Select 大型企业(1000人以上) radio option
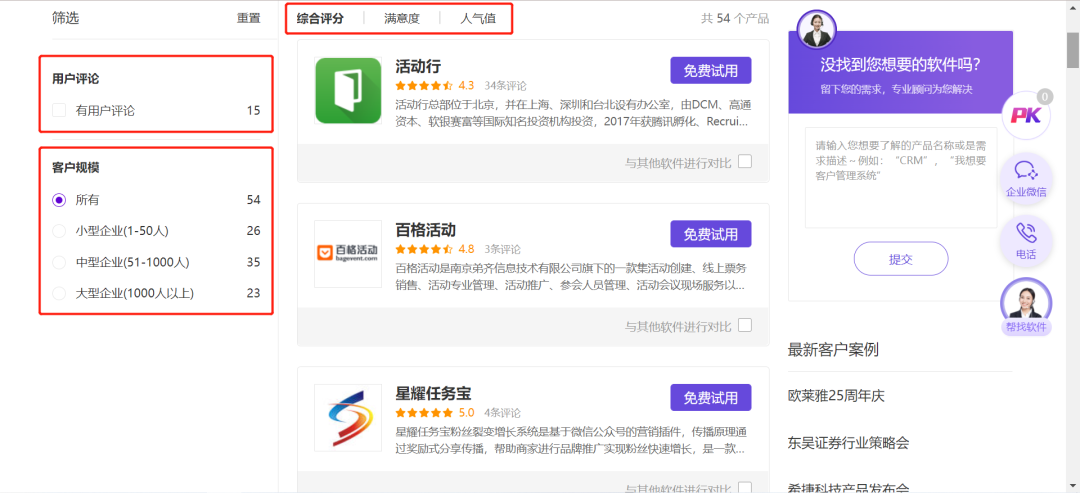Viewport: 1080px width, 493px height. tap(59, 293)
